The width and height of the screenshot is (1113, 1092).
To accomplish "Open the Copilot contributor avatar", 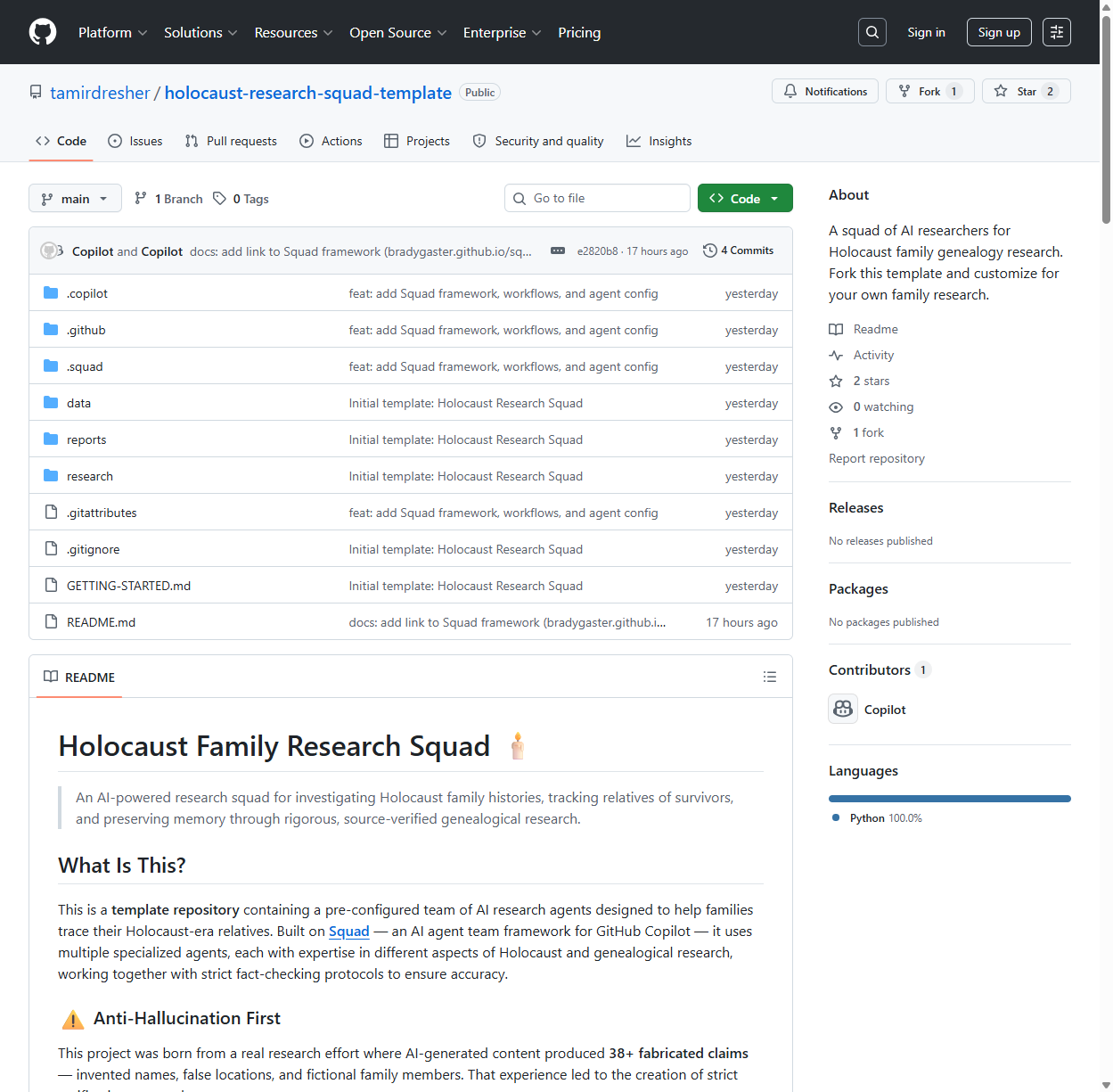I will coord(843,710).
